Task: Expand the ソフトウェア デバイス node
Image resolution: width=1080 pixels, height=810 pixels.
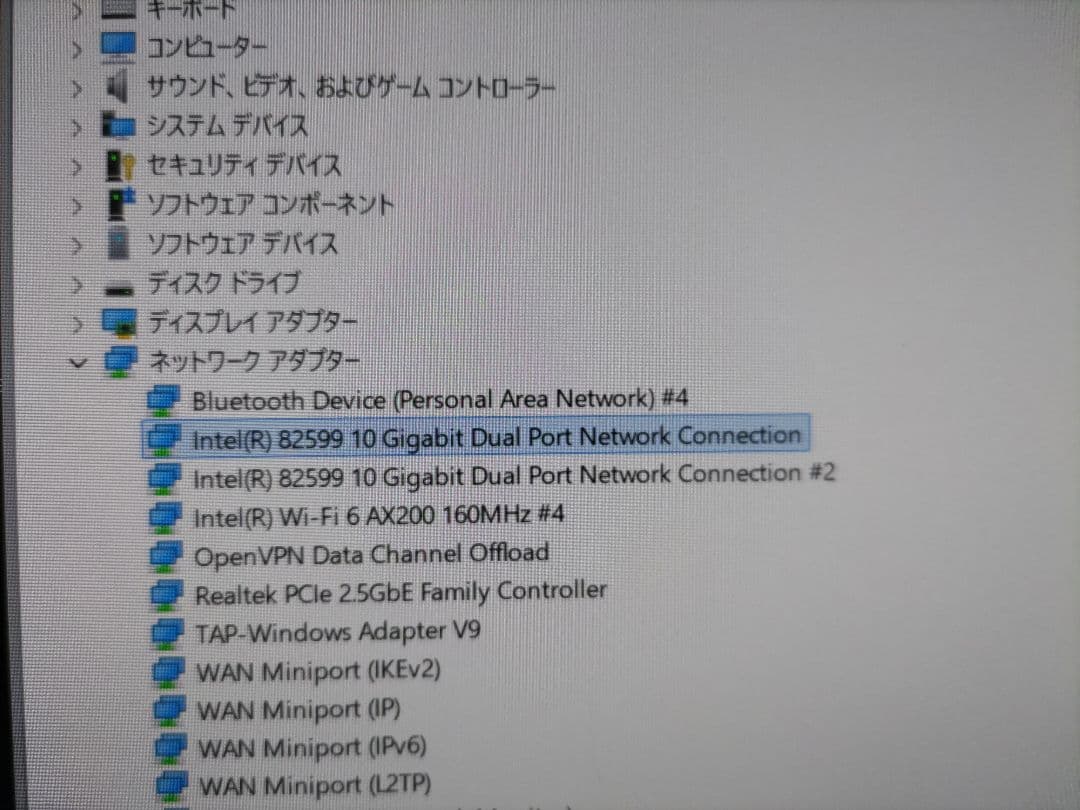Action: (77, 246)
